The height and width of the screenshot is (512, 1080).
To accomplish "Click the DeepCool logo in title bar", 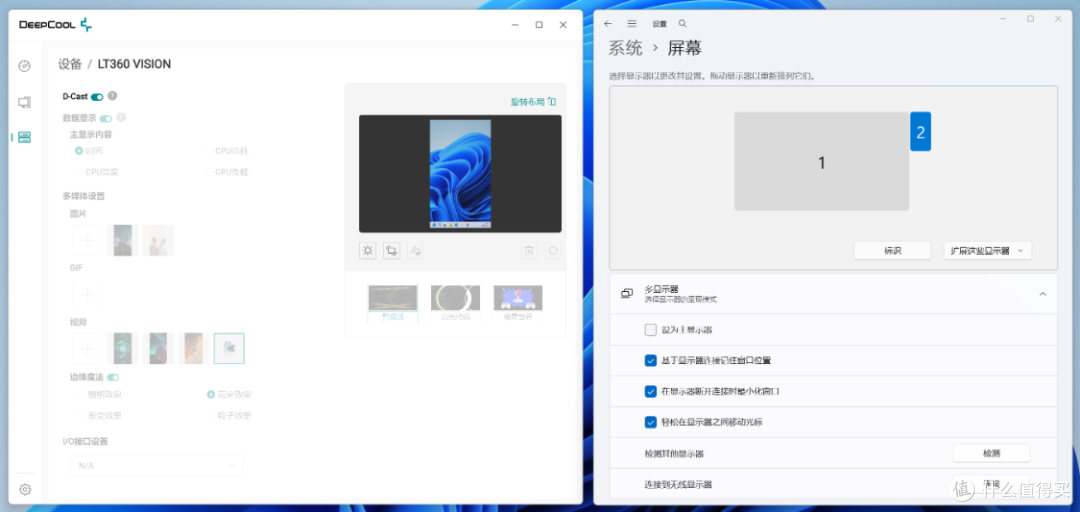I will [x=55, y=25].
